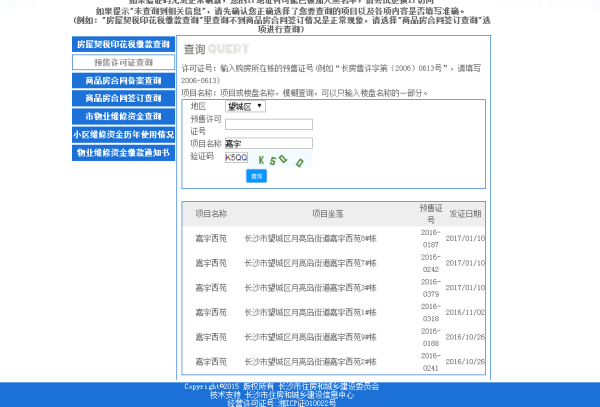Expand the 地区 dropdown showing 望城区
This screenshot has width=600, height=407.
point(245,105)
